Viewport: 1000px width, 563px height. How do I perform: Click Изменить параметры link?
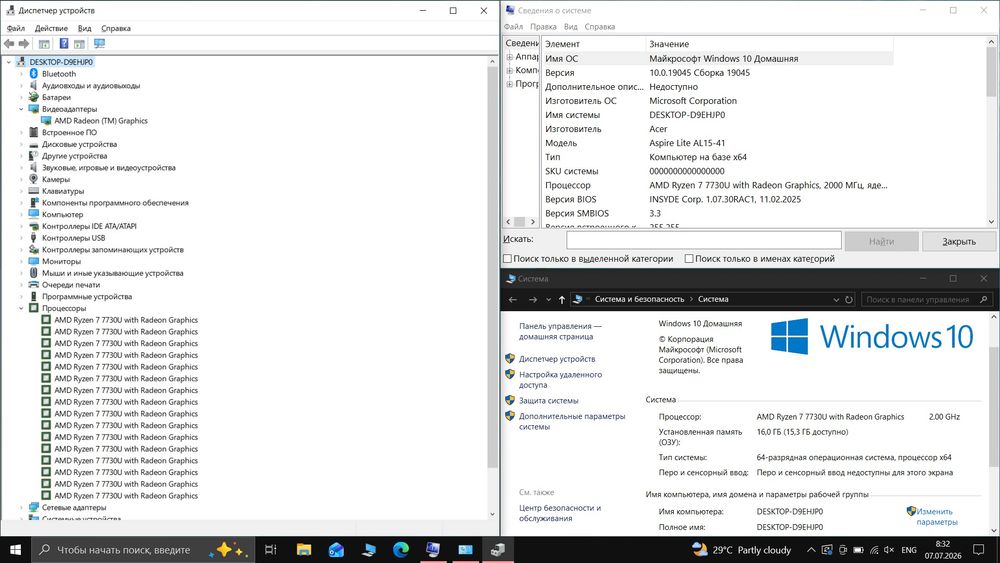[x=936, y=516]
